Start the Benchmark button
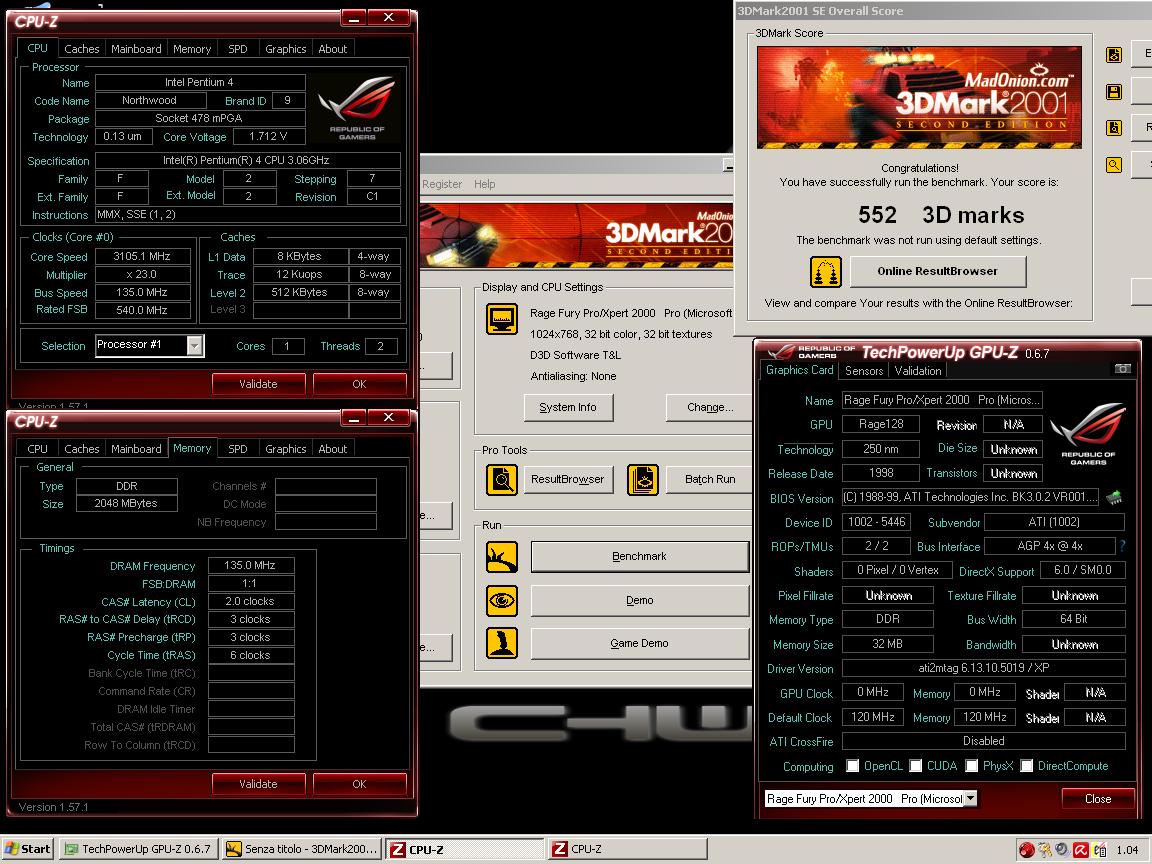 click(x=639, y=556)
